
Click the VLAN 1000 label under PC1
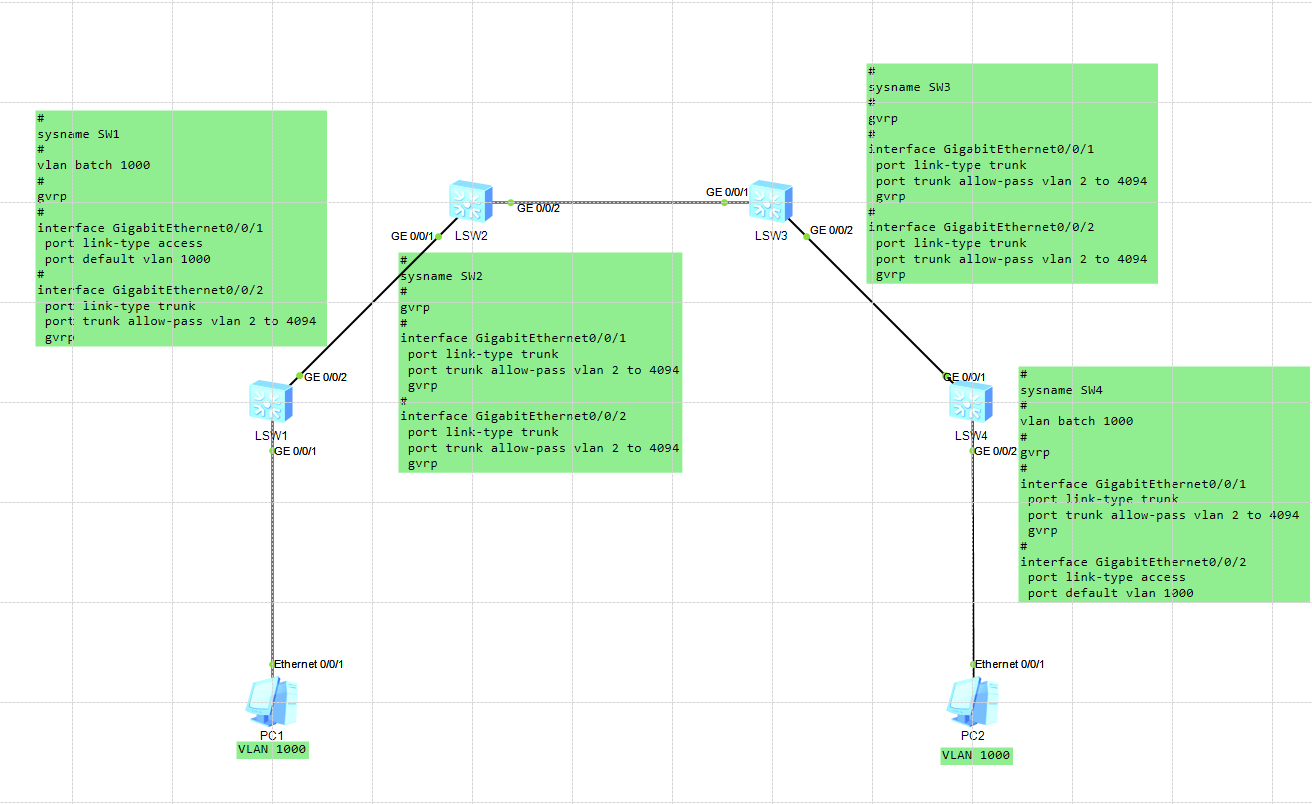[272, 749]
